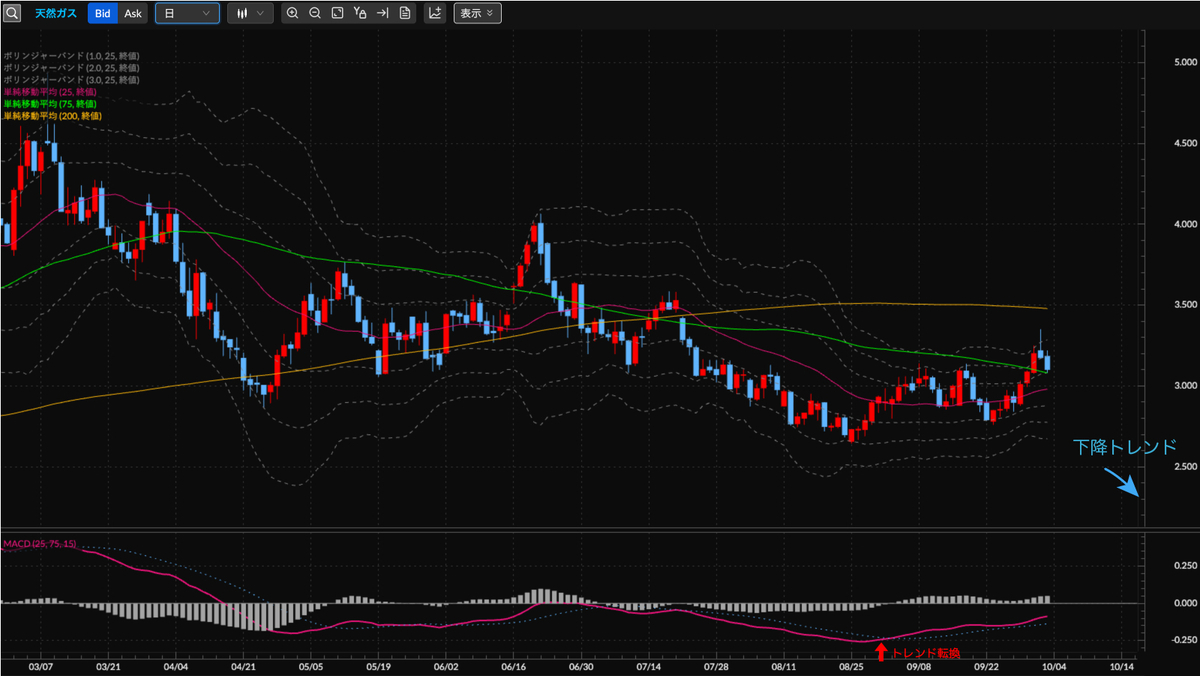
Task: Click the MACD (25, 75, 15) indicator label
Action: pyautogui.click(x=39, y=543)
